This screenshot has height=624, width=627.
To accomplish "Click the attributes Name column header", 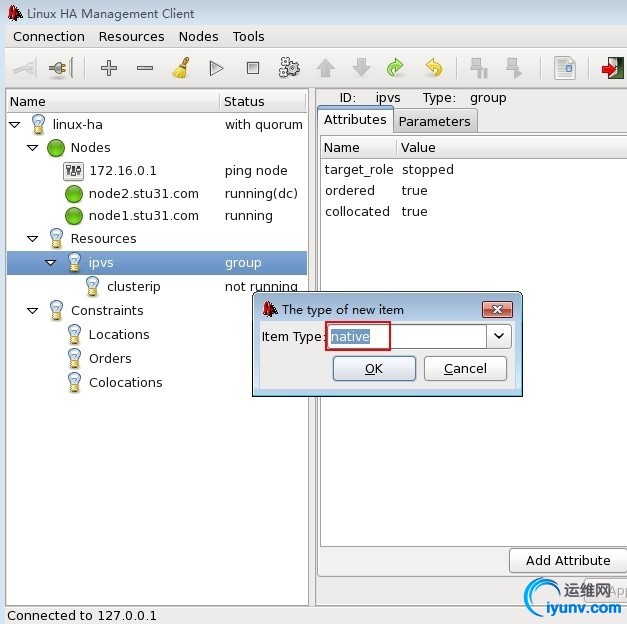I will point(359,148).
